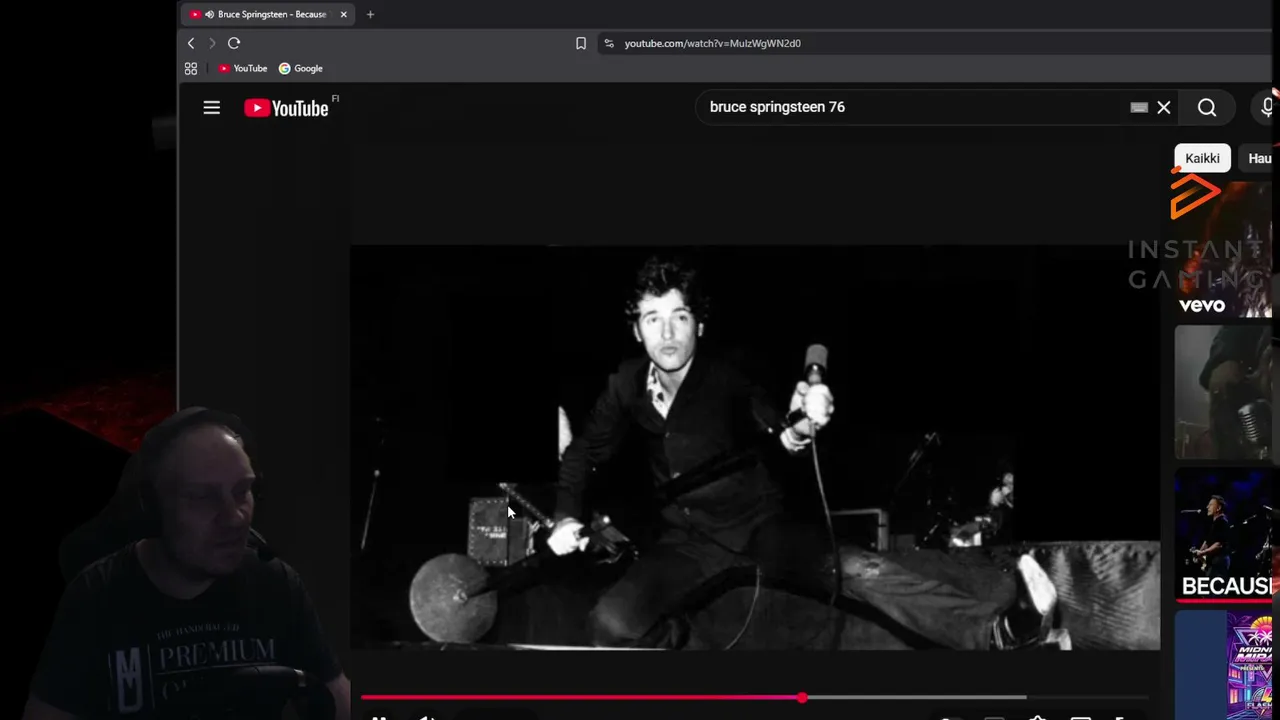Open the BECAUSE suggested video thumbnail

[x=1224, y=535]
